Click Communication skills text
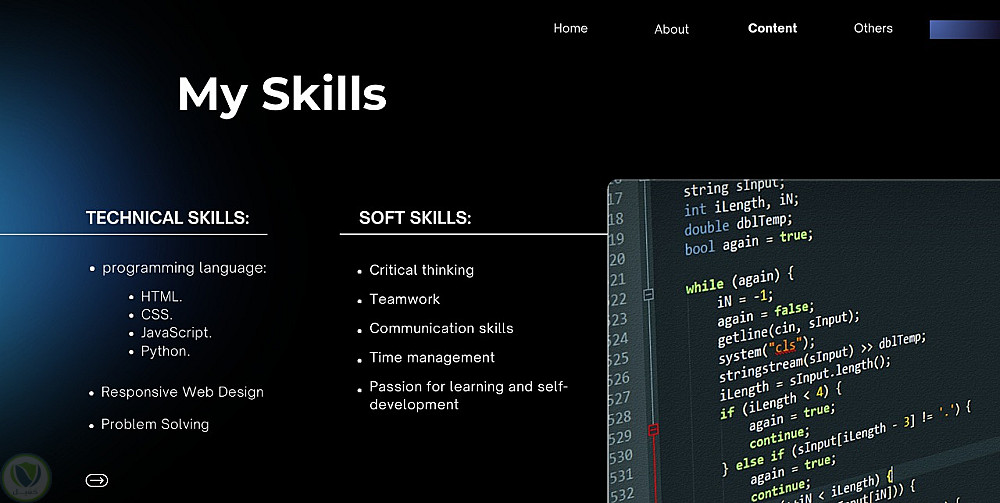Screen dimensions: 1000x503 pos(441,328)
